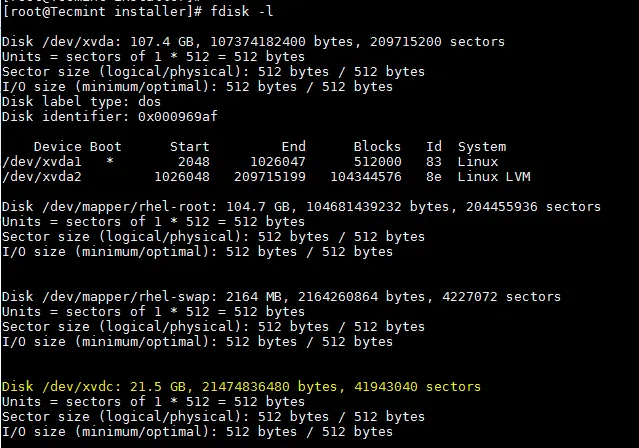The height and width of the screenshot is (448, 639).
Task: Click the Blocks column header
Action: pyautogui.click(x=377, y=146)
